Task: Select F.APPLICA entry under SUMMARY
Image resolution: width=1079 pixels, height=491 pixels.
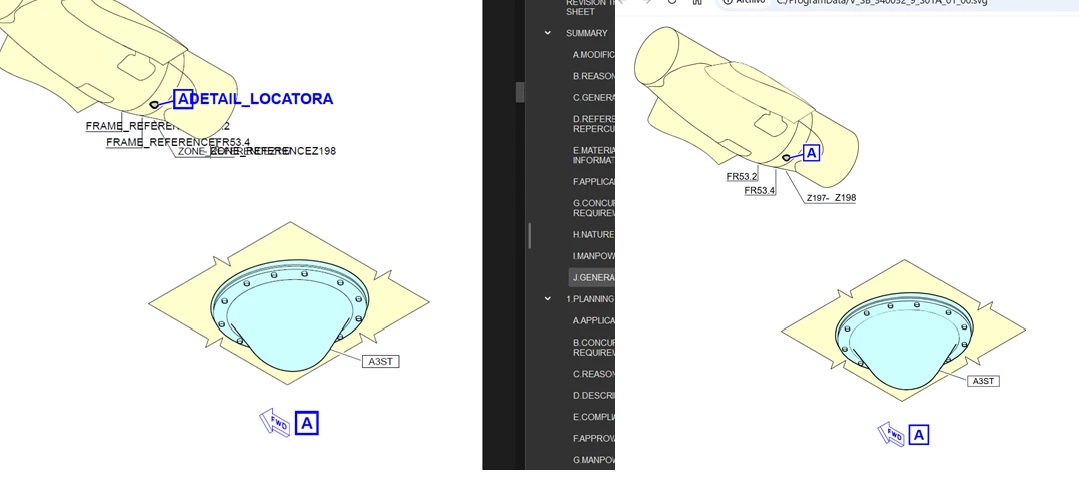Action: [x=593, y=182]
